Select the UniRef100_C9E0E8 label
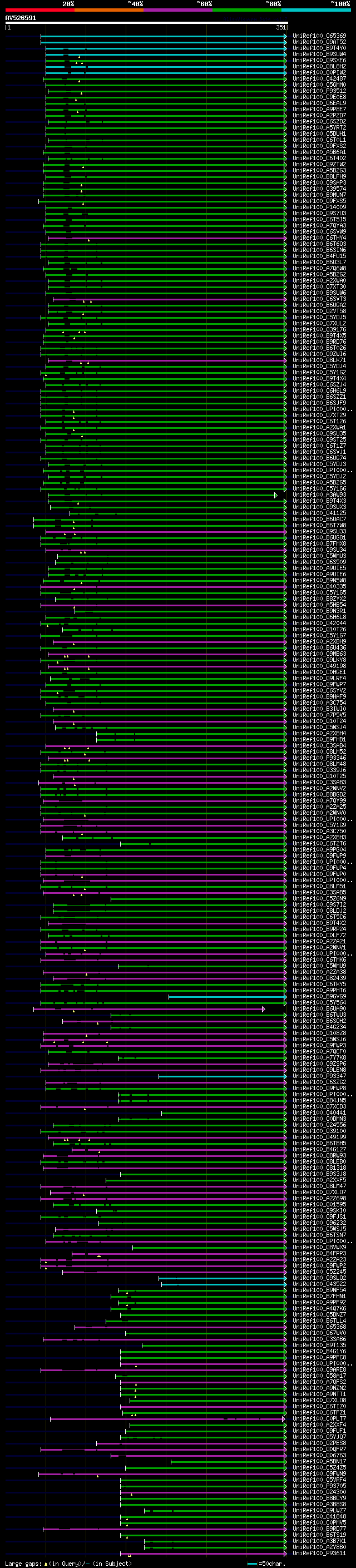 point(319,97)
